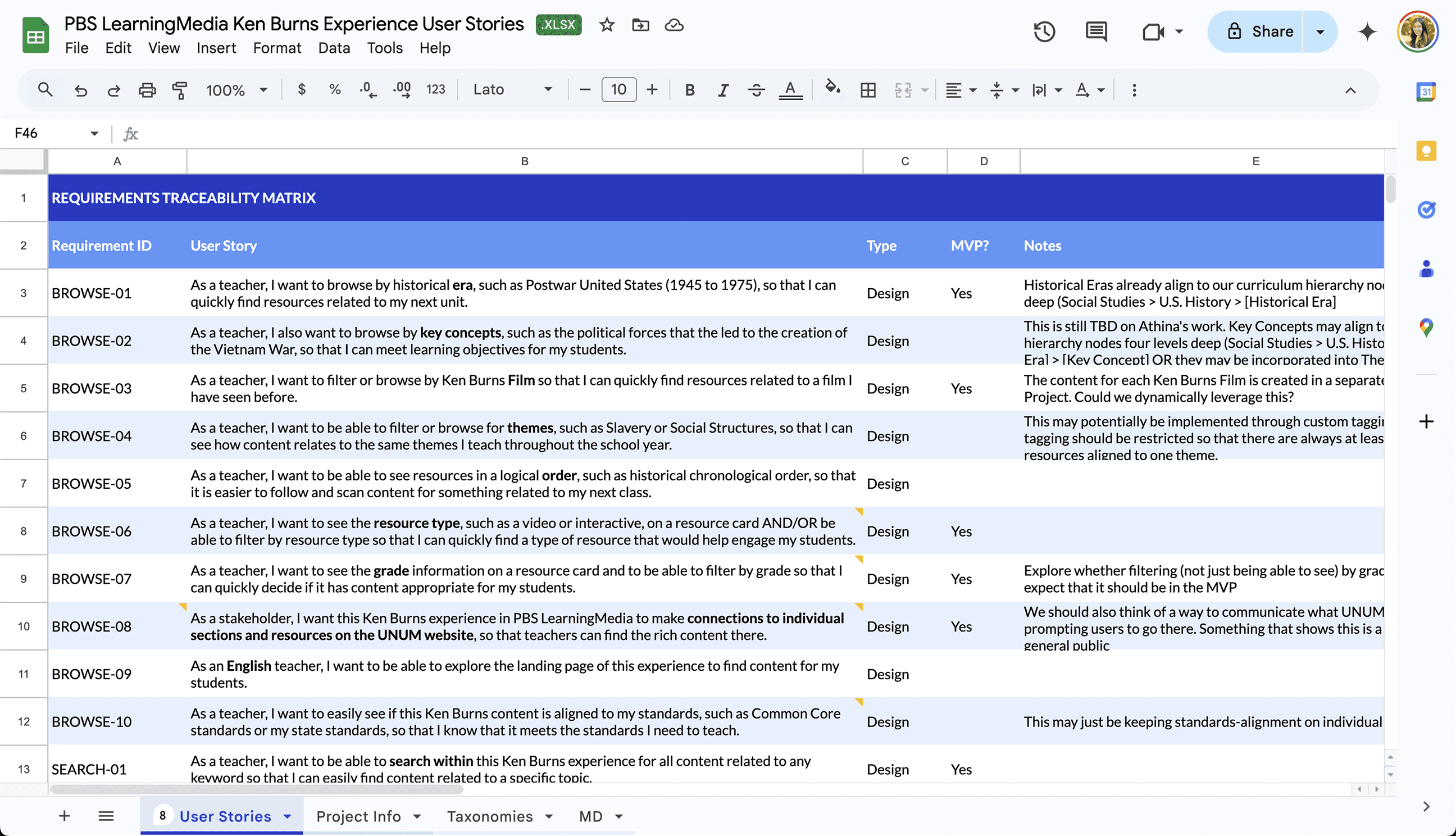
Task: Open the Format menu
Action: point(276,48)
